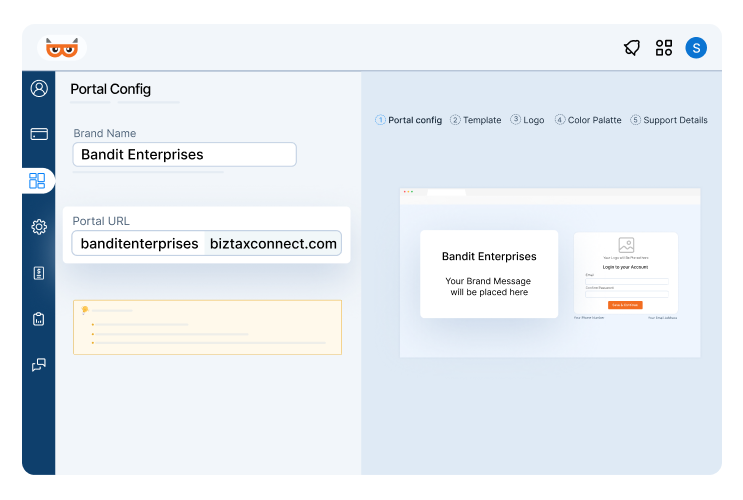Go to step 4 Color Palatte
This screenshot has width=743, height=500.
(x=588, y=120)
